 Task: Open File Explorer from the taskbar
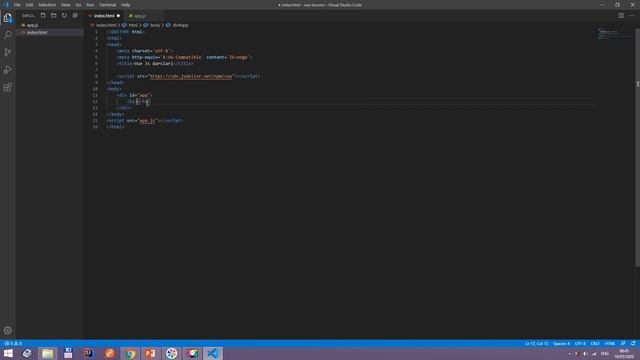(47, 353)
